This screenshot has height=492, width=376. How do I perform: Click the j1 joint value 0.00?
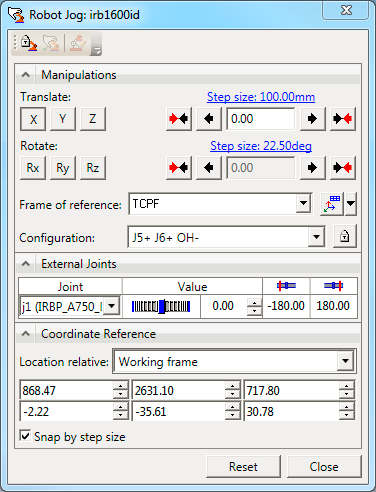click(x=223, y=306)
